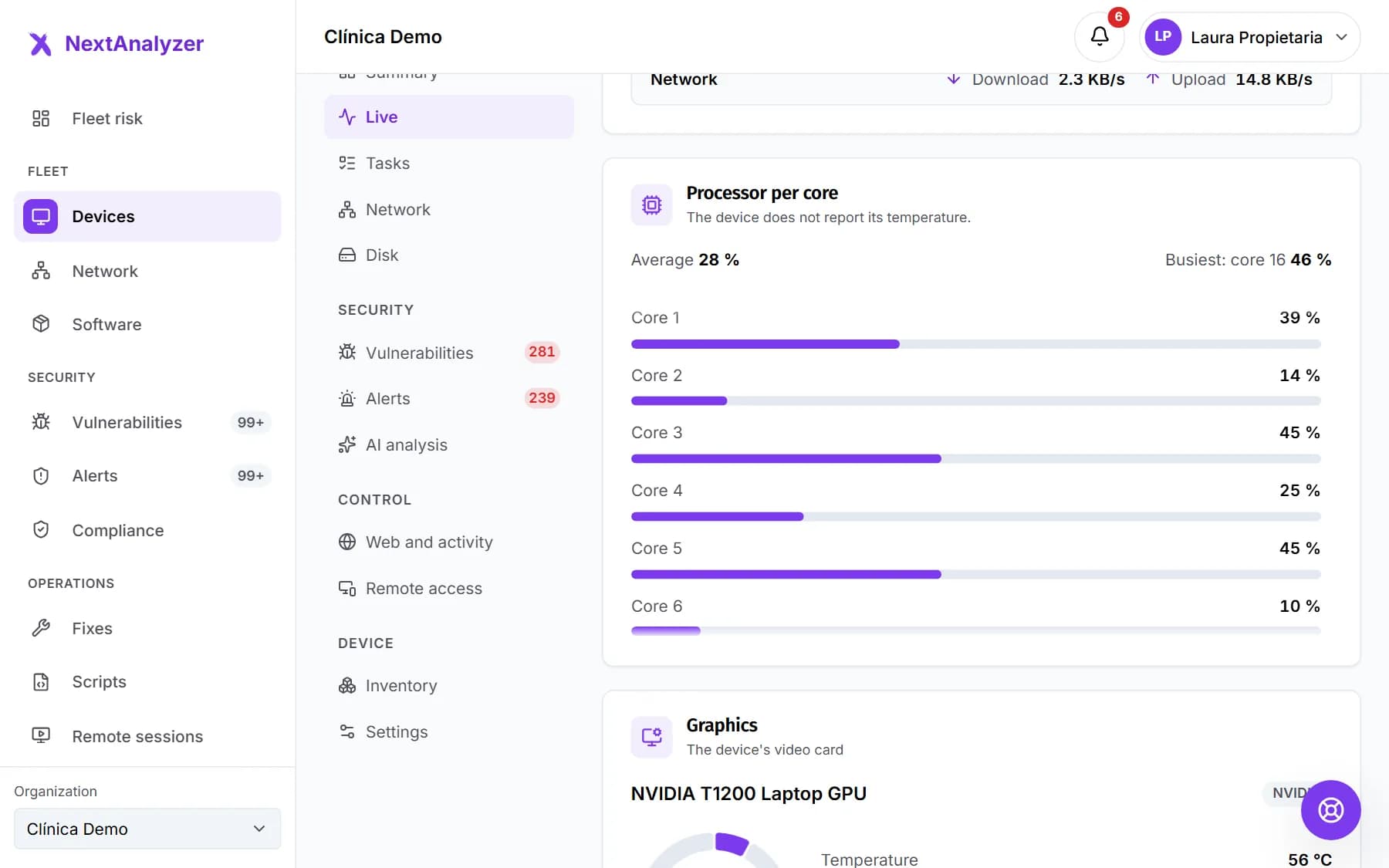Open device Network section in submenu

pos(449,209)
